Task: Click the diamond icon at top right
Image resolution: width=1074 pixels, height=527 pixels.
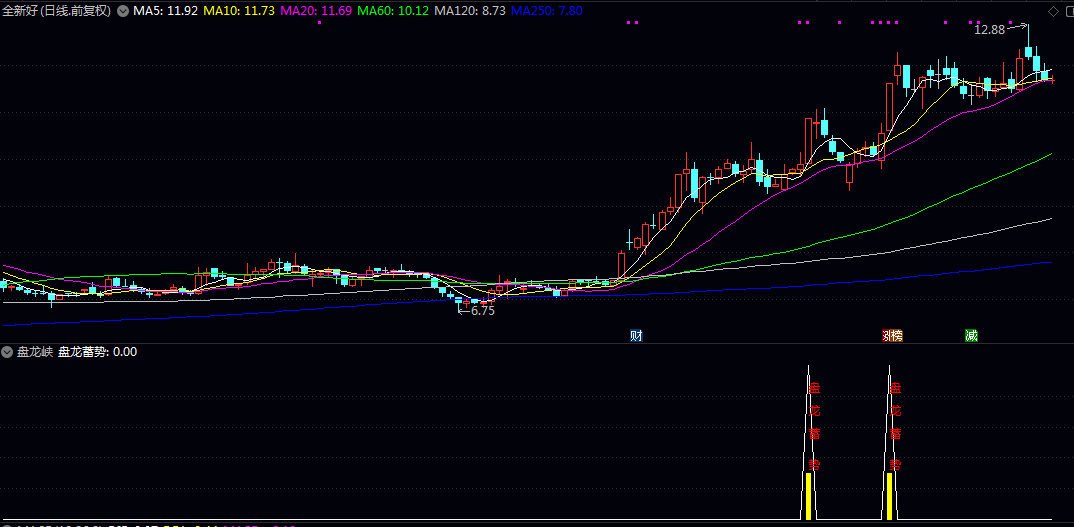Action: coord(1053,11)
